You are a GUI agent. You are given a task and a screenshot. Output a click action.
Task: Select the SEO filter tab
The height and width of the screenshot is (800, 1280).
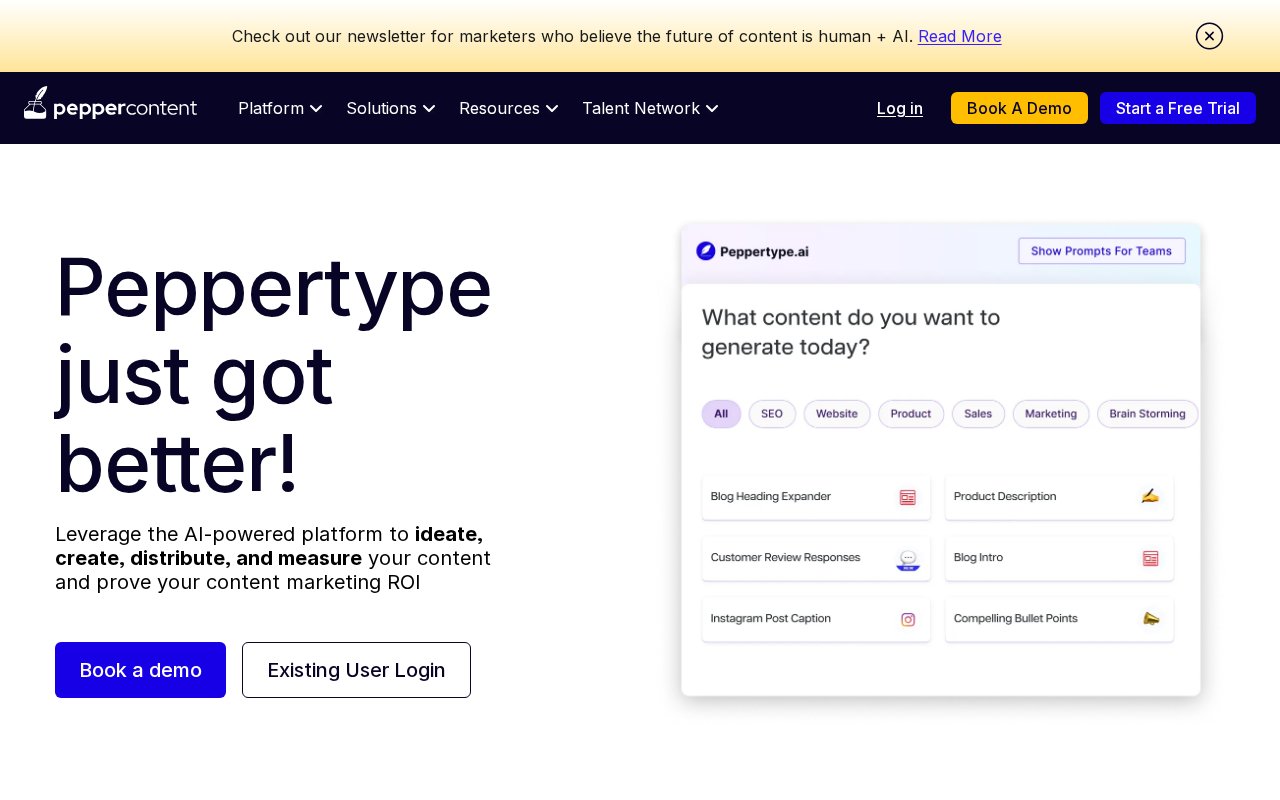(x=772, y=414)
